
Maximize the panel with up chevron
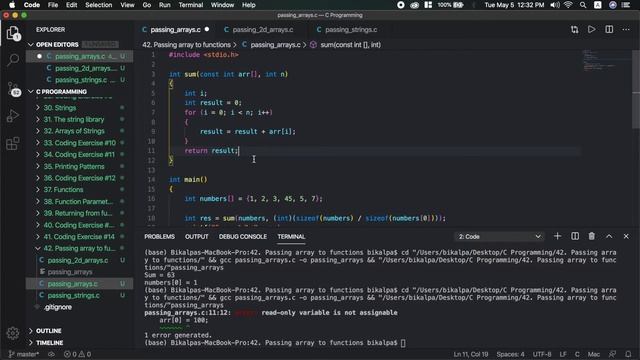609,236
